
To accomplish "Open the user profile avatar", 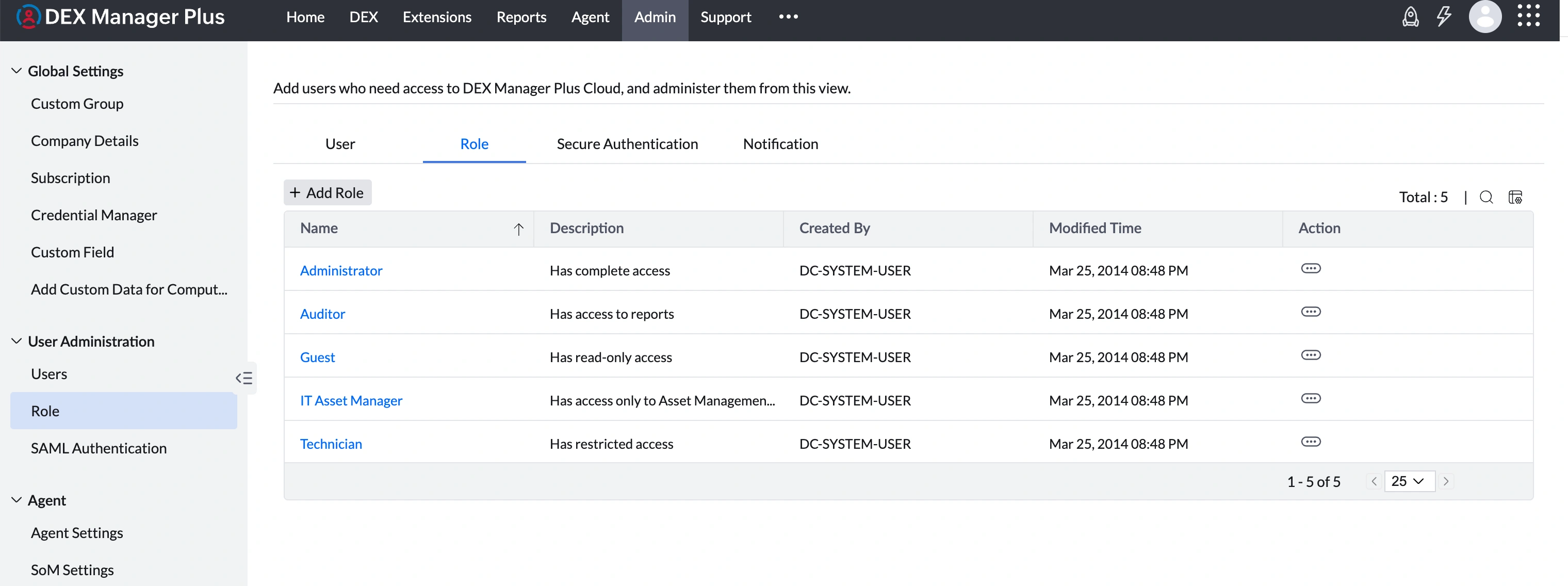I will pos(1484,17).
